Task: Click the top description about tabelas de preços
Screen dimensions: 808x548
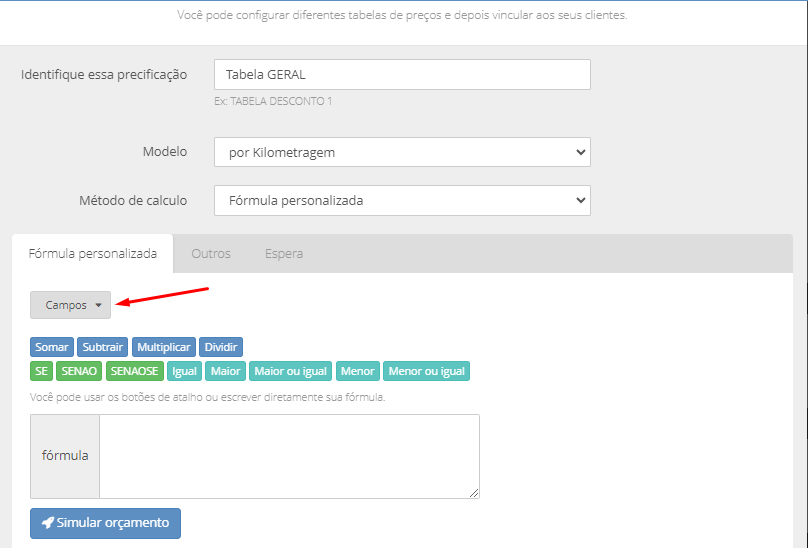Action: [402, 15]
